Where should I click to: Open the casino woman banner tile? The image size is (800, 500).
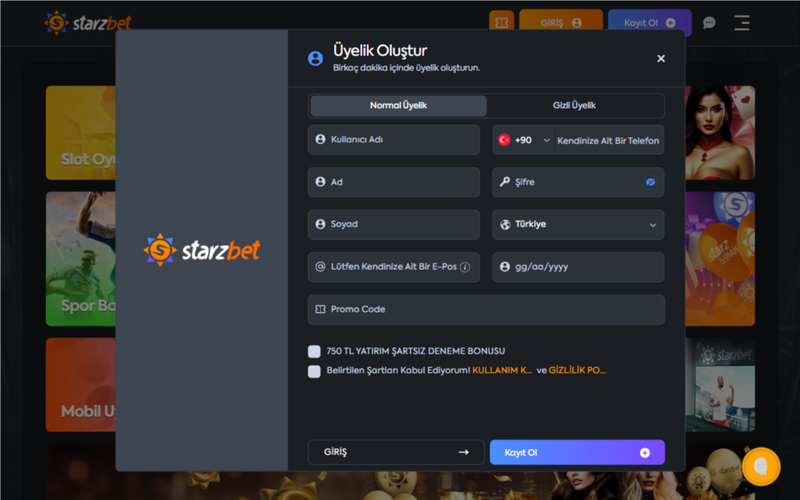[x=720, y=133]
